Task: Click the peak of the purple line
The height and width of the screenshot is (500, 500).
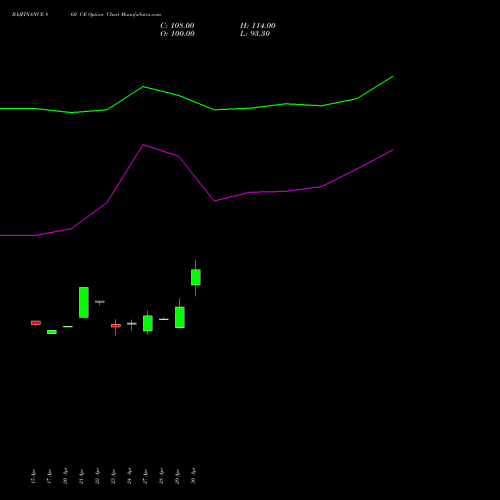Action: [143, 145]
